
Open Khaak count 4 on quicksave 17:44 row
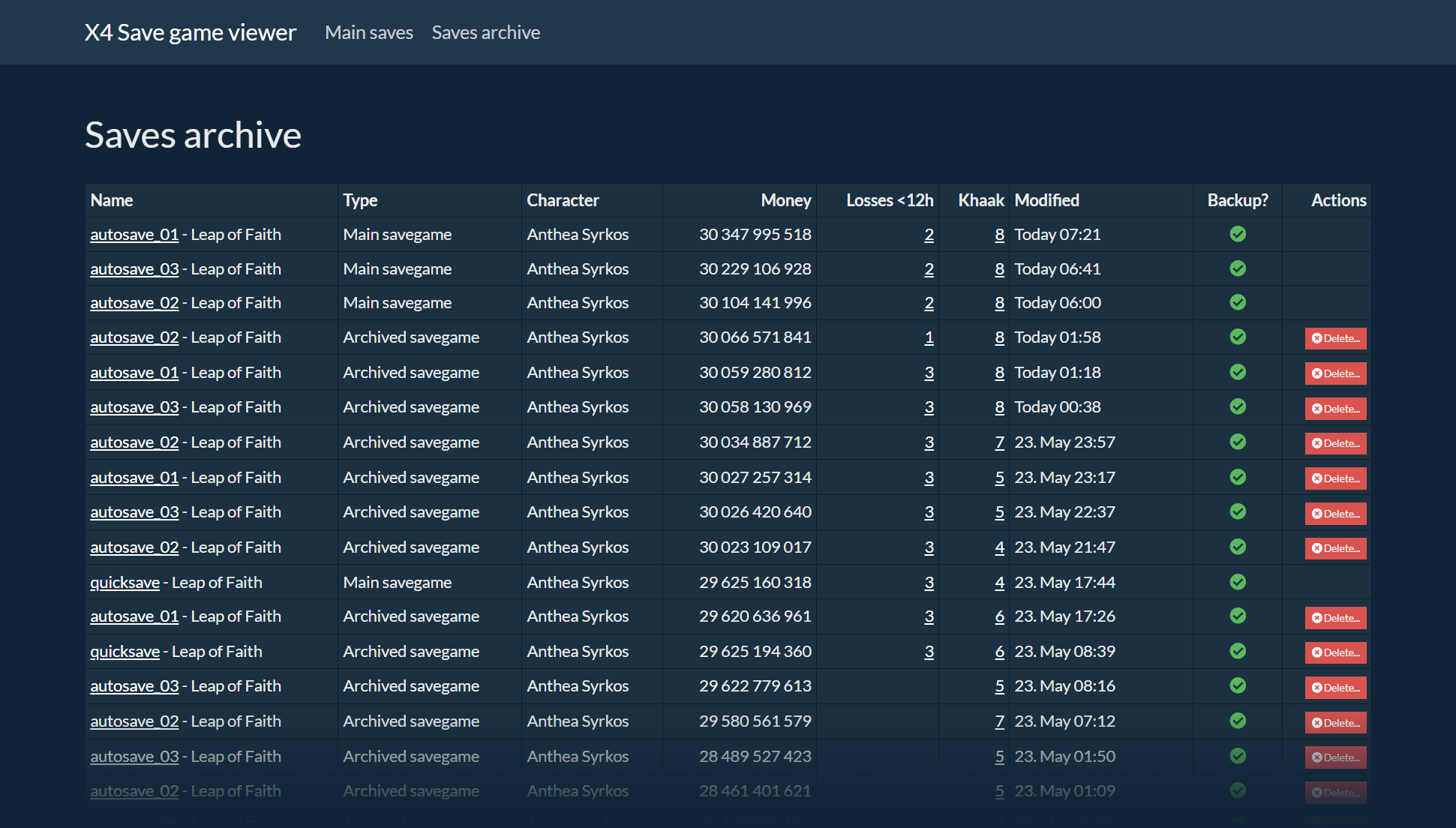click(999, 583)
